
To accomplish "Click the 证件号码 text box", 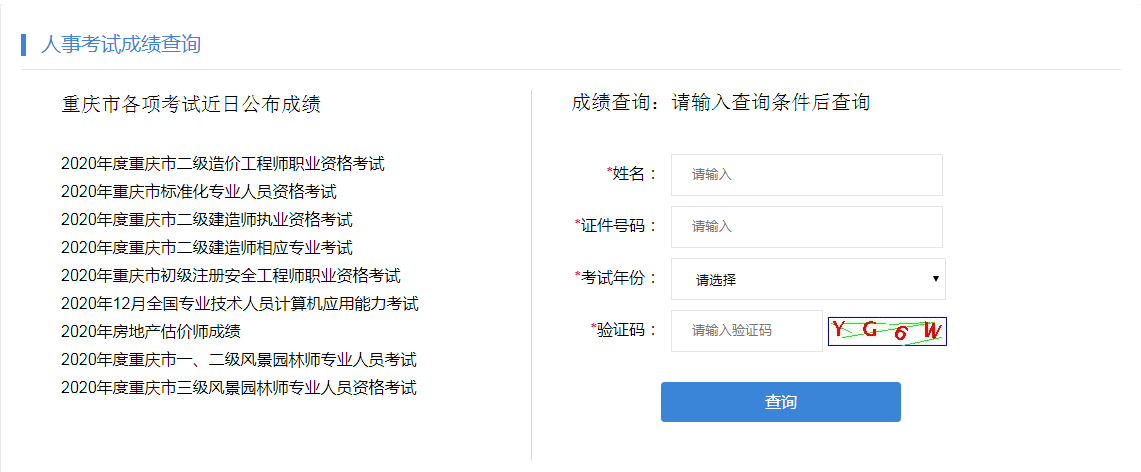I will 806,227.
